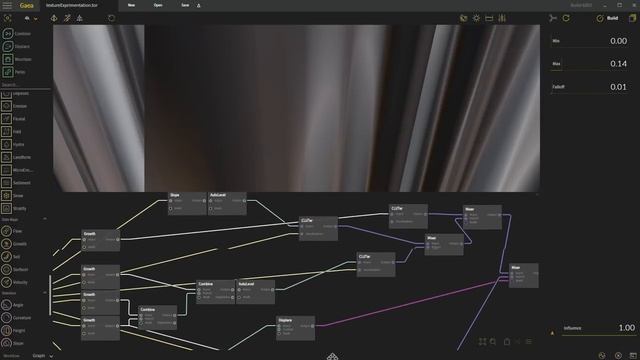
Task: Select Surface data map in sidebar
Action: coord(15,269)
